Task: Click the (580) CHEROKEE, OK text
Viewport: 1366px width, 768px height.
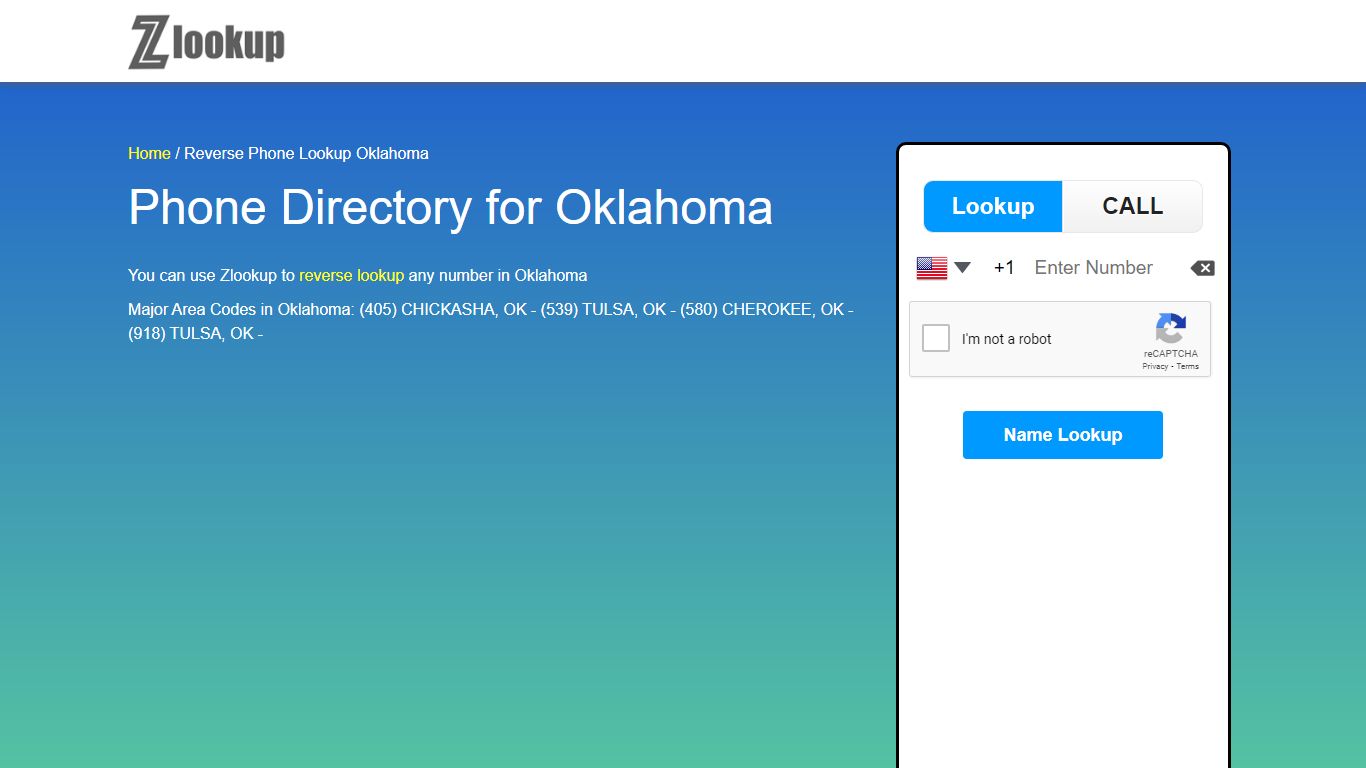Action: pyautogui.click(x=762, y=309)
